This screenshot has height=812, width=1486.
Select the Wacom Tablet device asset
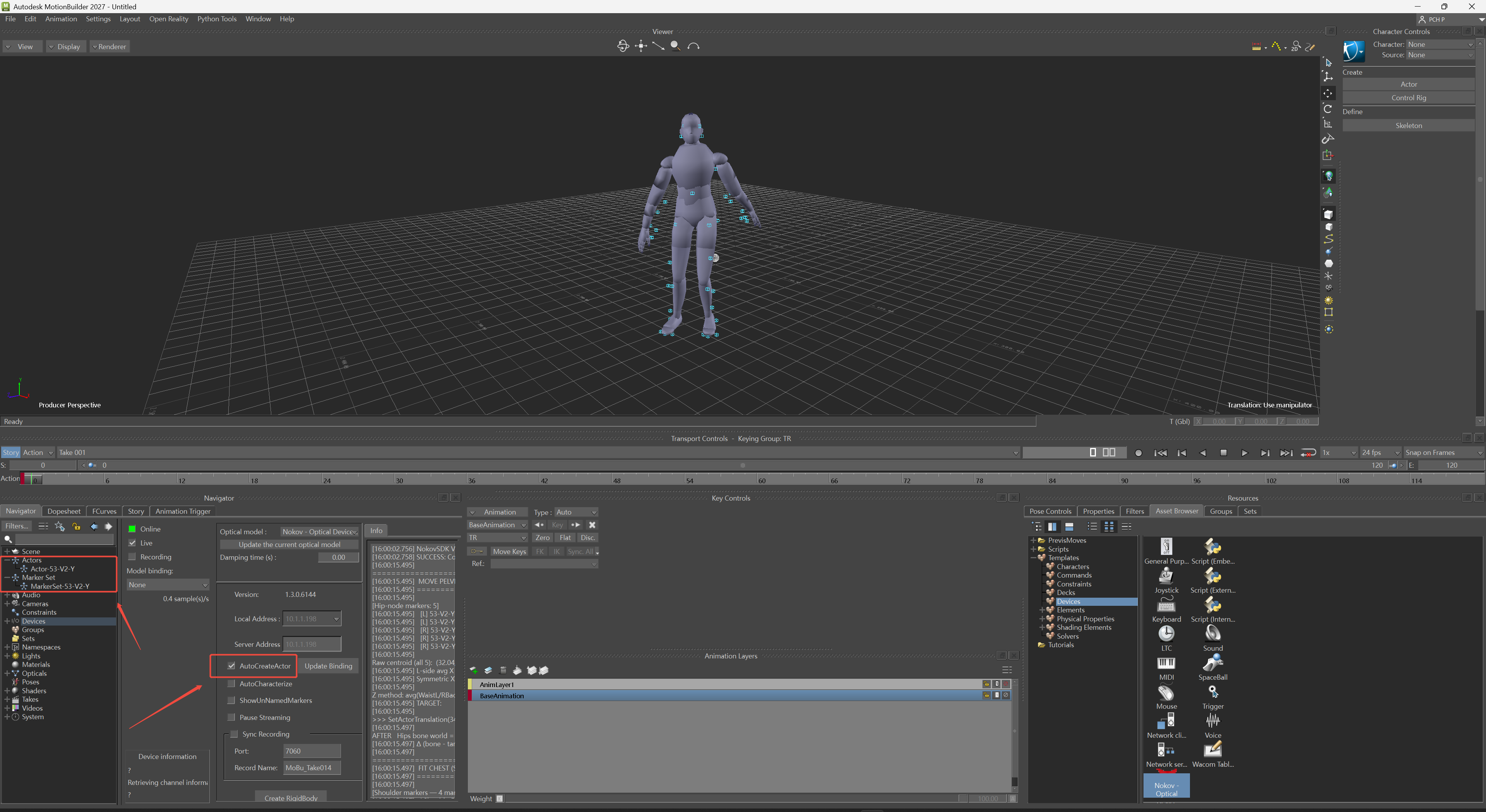[x=1212, y=754]
